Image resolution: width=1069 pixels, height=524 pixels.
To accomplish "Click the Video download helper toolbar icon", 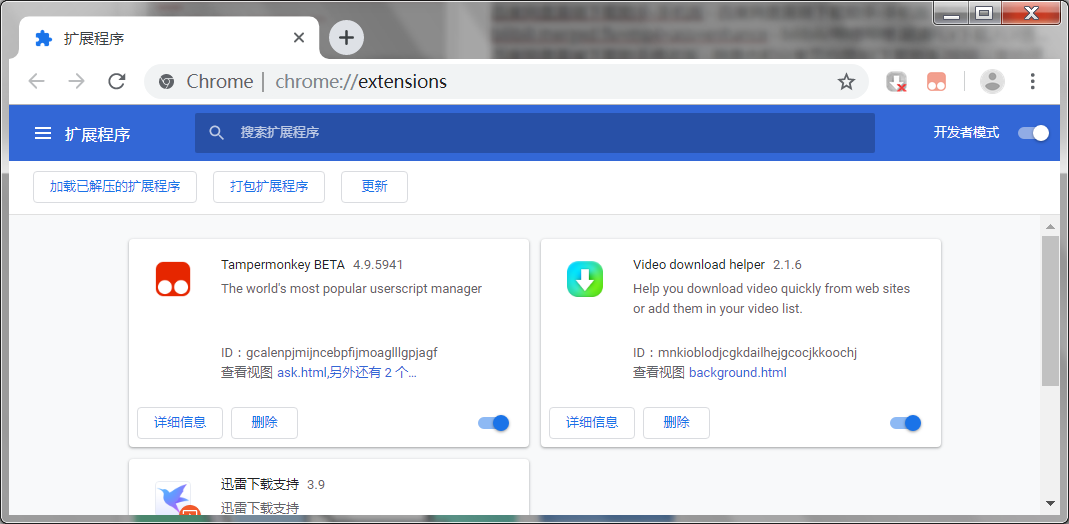I will pos(897,82).
